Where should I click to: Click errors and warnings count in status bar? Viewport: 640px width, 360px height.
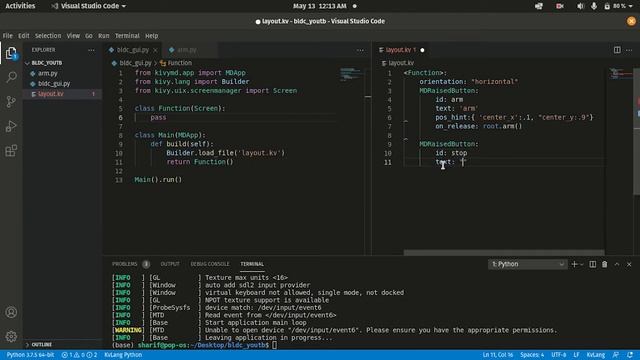click(x=79, y=355)
